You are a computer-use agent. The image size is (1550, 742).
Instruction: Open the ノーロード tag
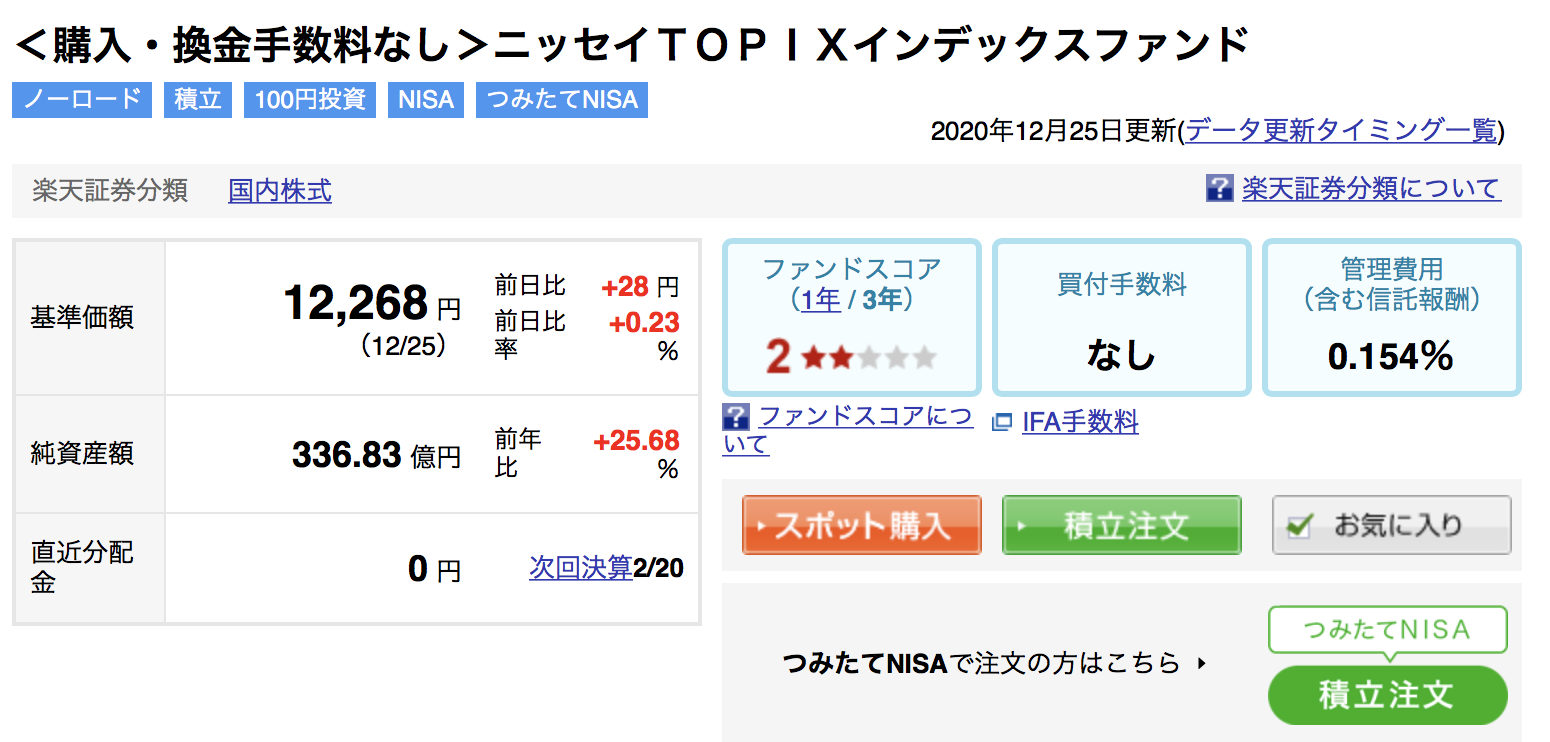click(x=82, y=100)
